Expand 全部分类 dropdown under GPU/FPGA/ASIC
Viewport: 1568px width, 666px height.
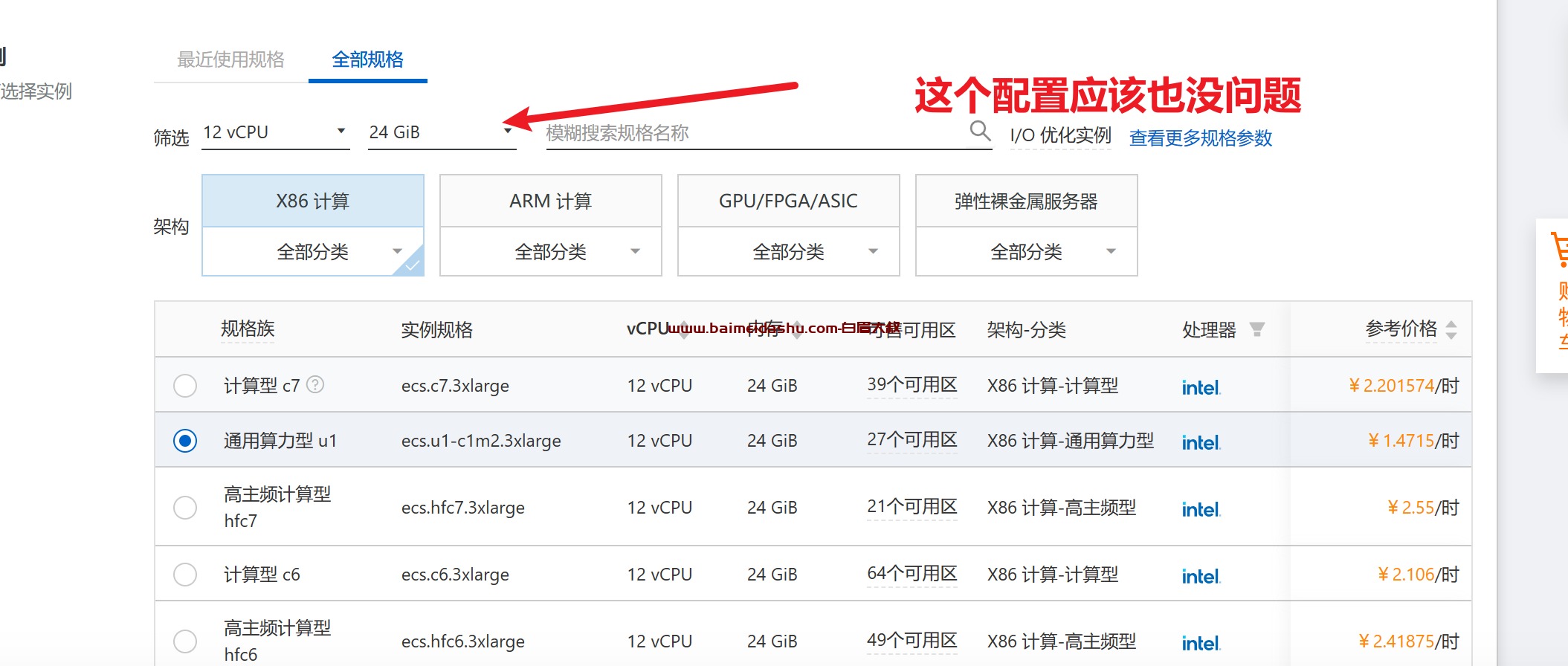click(x=789, y=252)
